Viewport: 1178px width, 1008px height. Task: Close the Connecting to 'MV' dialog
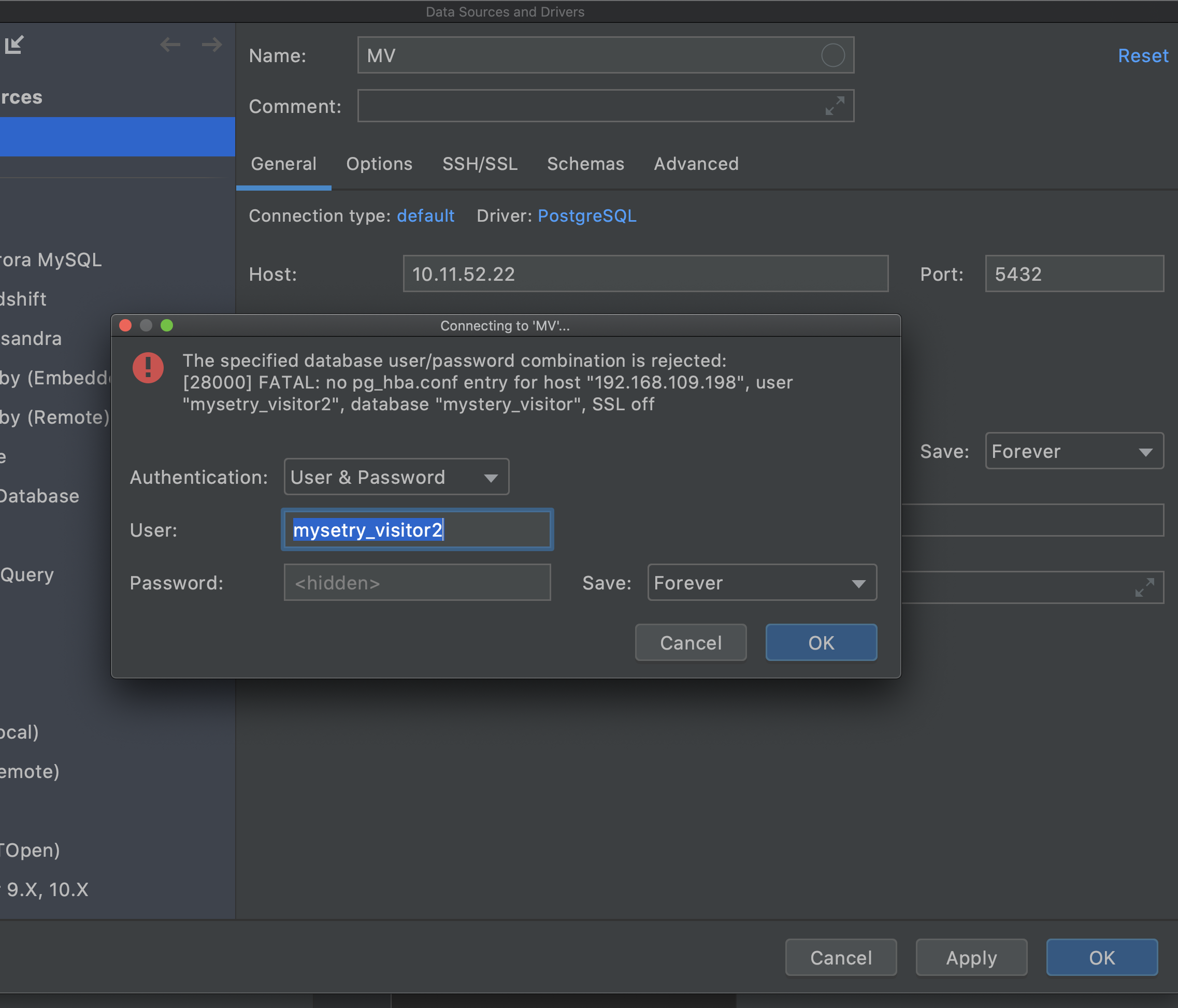[x=126, y=325]
